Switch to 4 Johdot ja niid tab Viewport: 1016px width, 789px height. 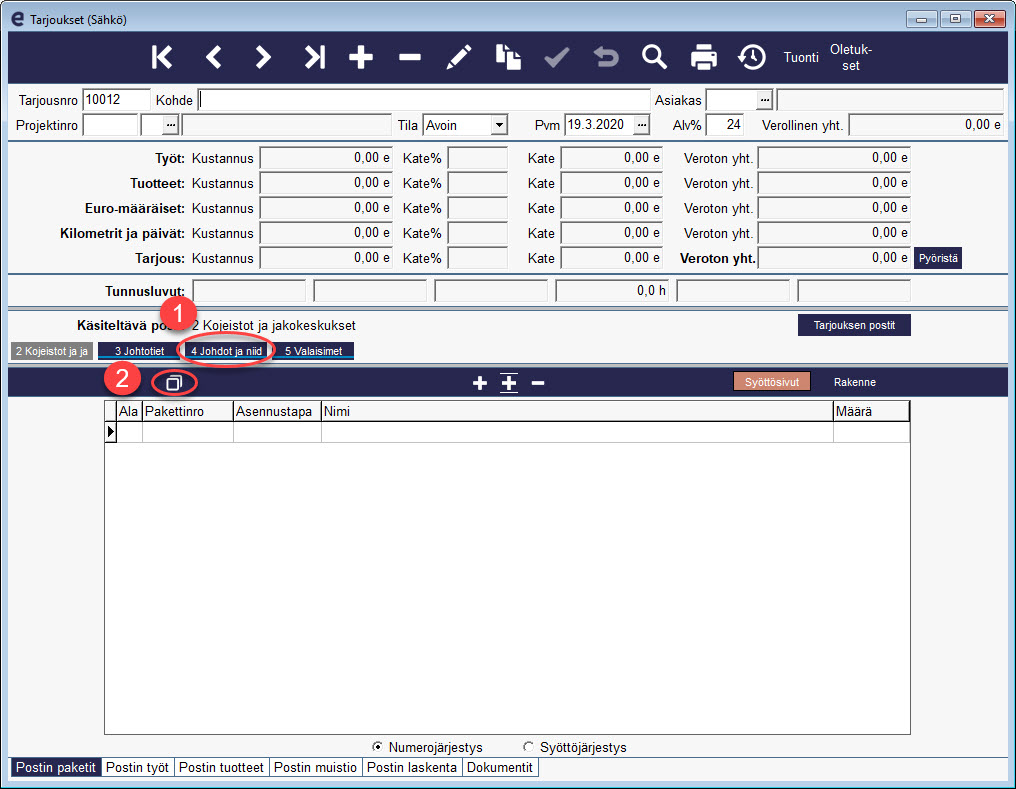pyautogui.click(x=226, y=351)
